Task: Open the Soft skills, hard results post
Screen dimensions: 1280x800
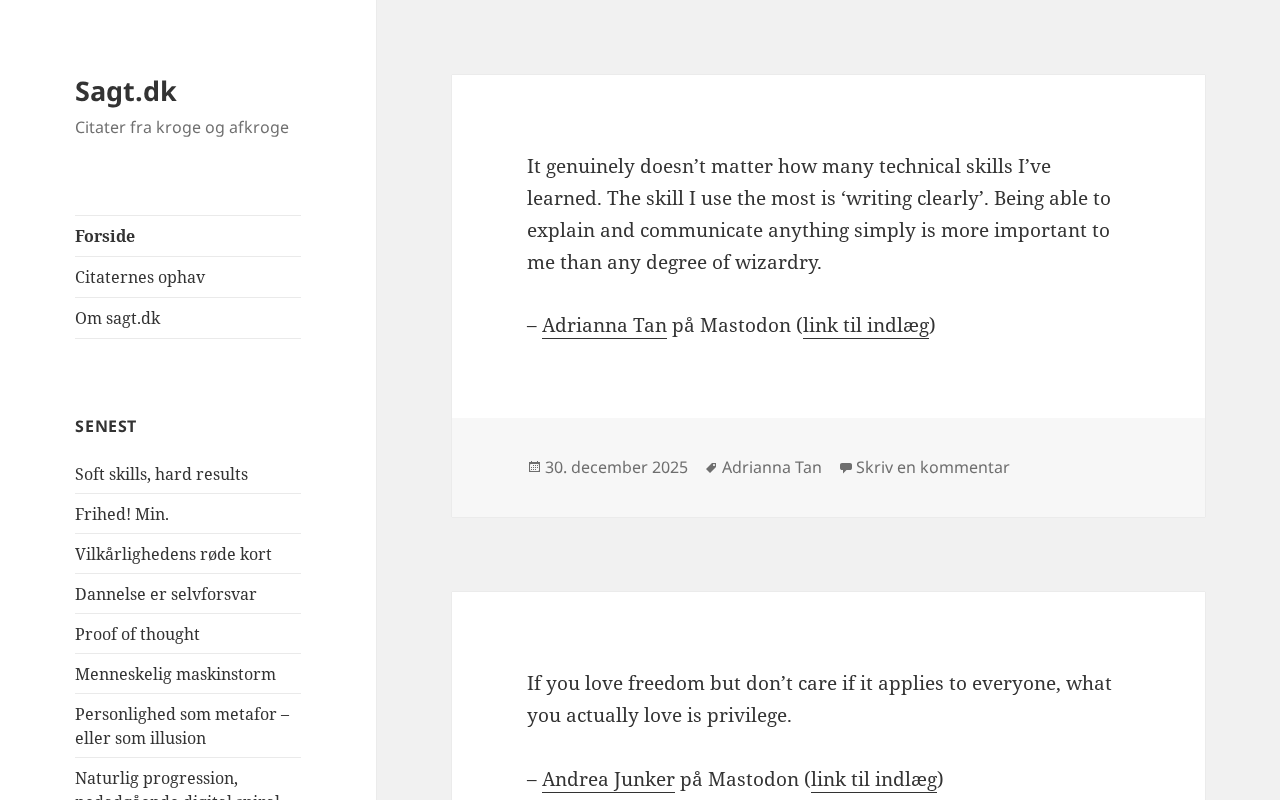Action: click(161, 474)
